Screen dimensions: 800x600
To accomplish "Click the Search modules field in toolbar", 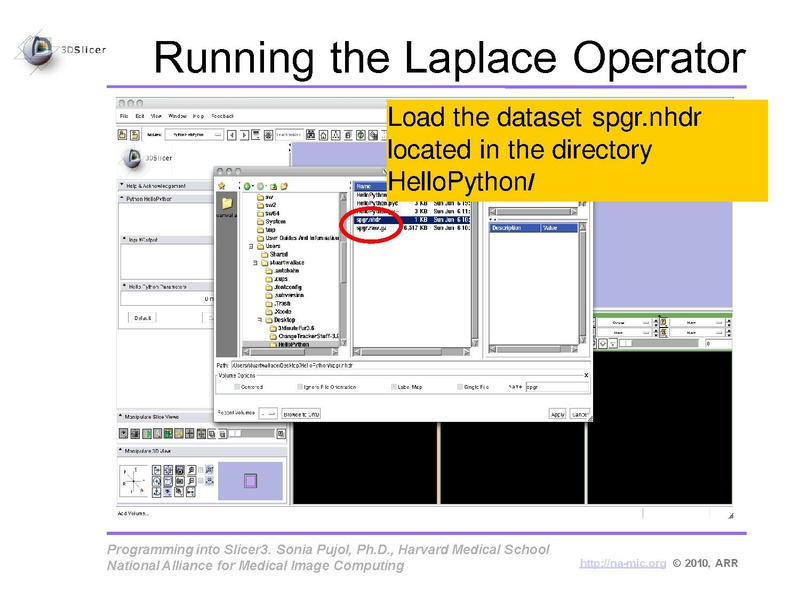I will tap(289, 135).
